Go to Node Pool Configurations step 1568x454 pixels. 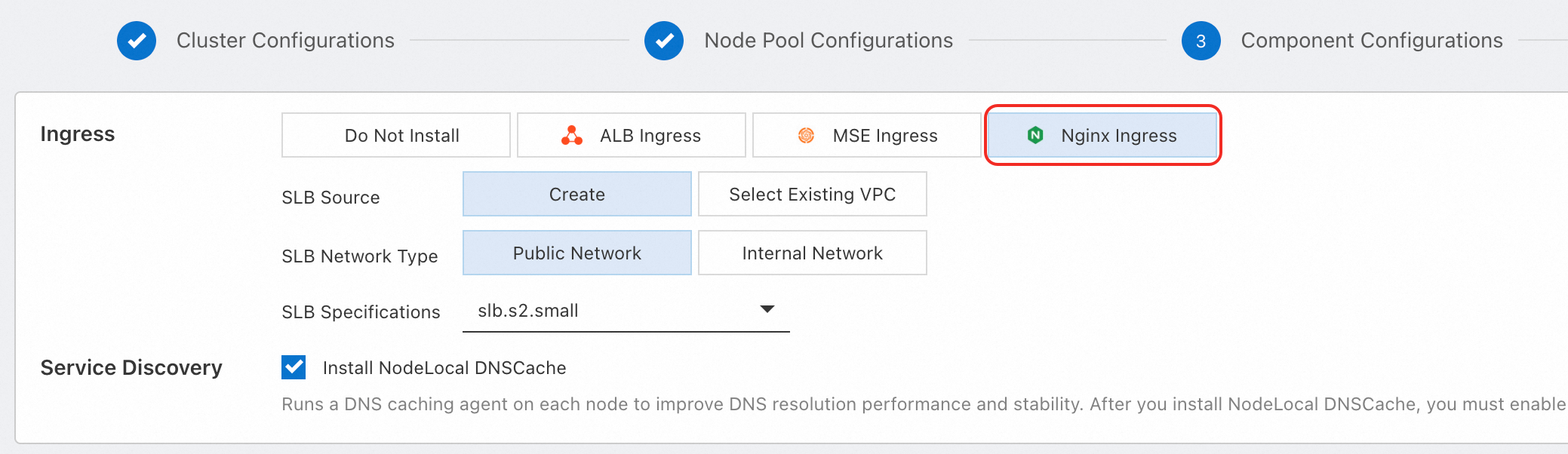click(x=829, y=41)
